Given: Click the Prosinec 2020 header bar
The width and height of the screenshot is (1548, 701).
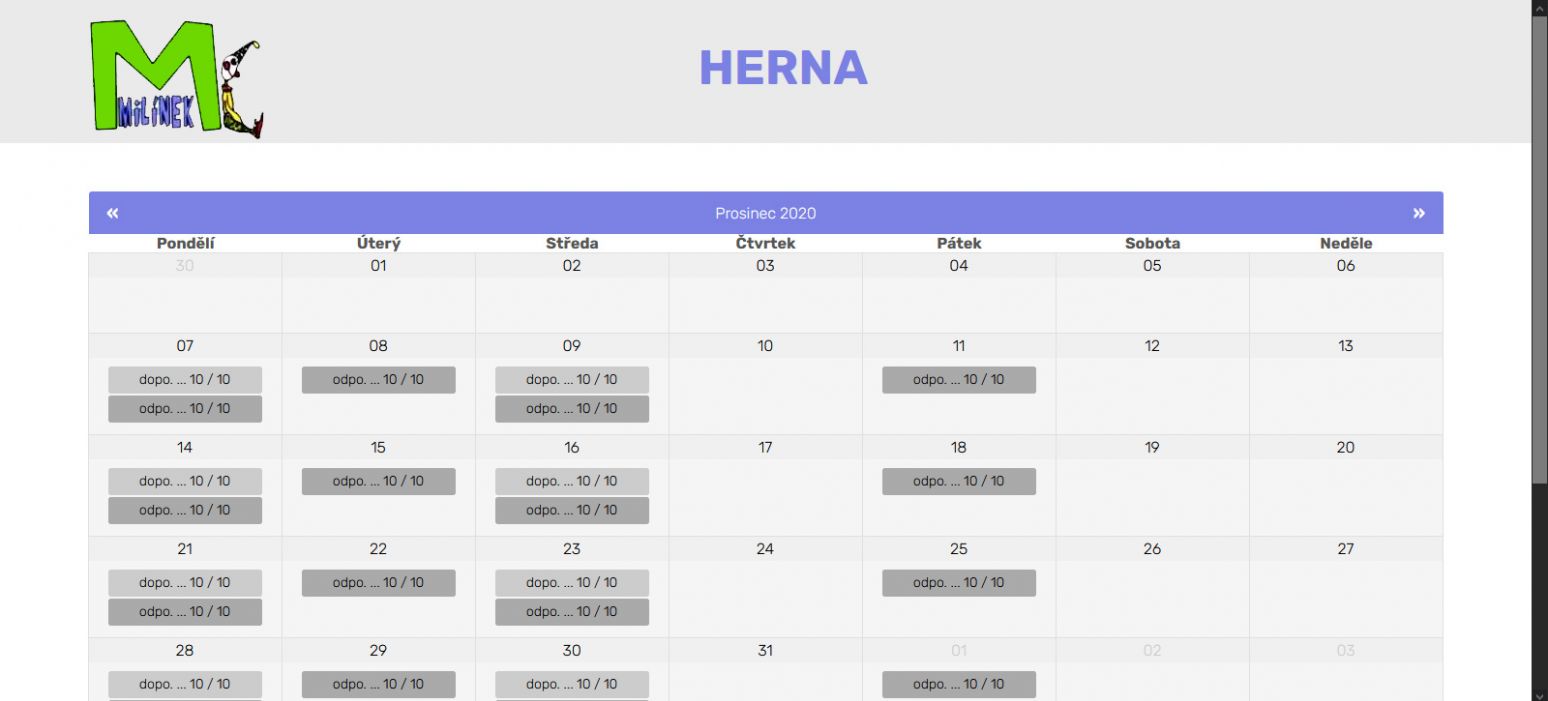Looking at the screenshot, I should point(766,212).
